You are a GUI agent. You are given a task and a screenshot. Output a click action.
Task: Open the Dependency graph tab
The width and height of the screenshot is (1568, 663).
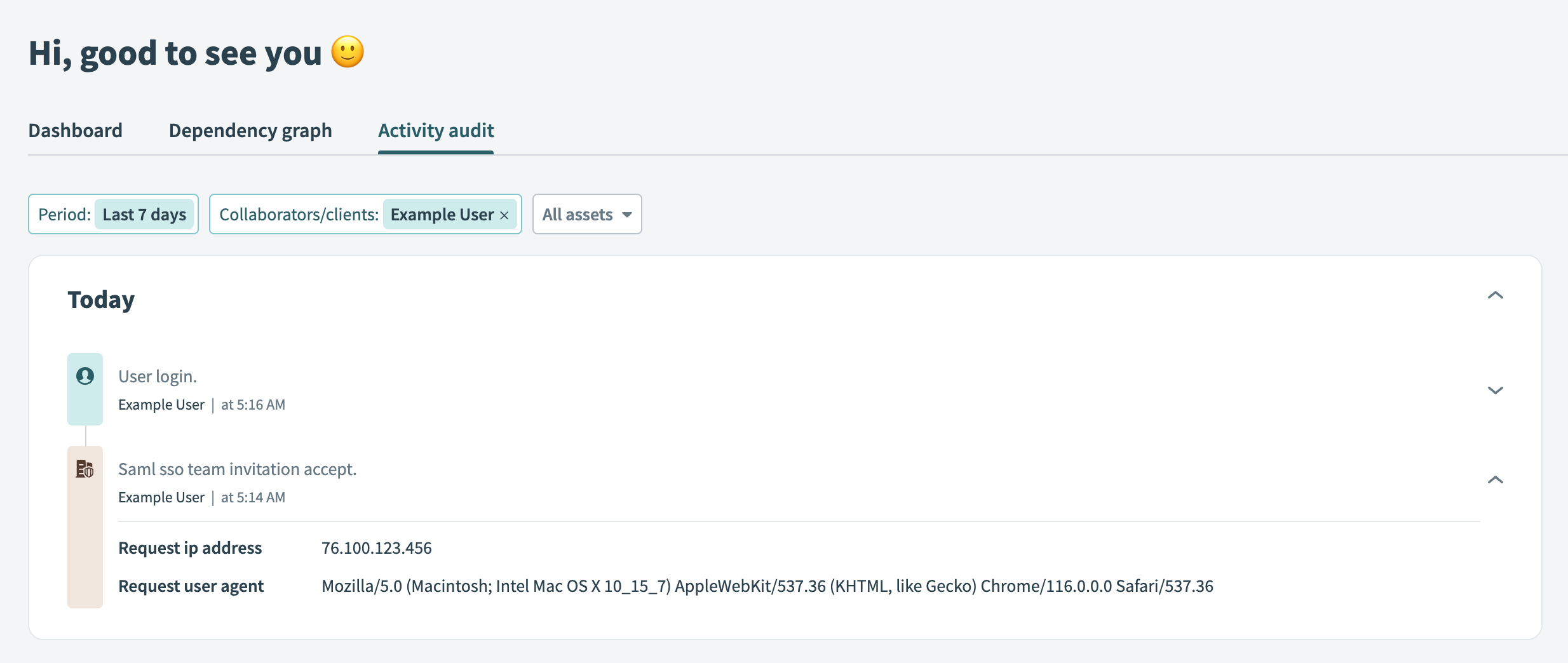tap(250, 131)
